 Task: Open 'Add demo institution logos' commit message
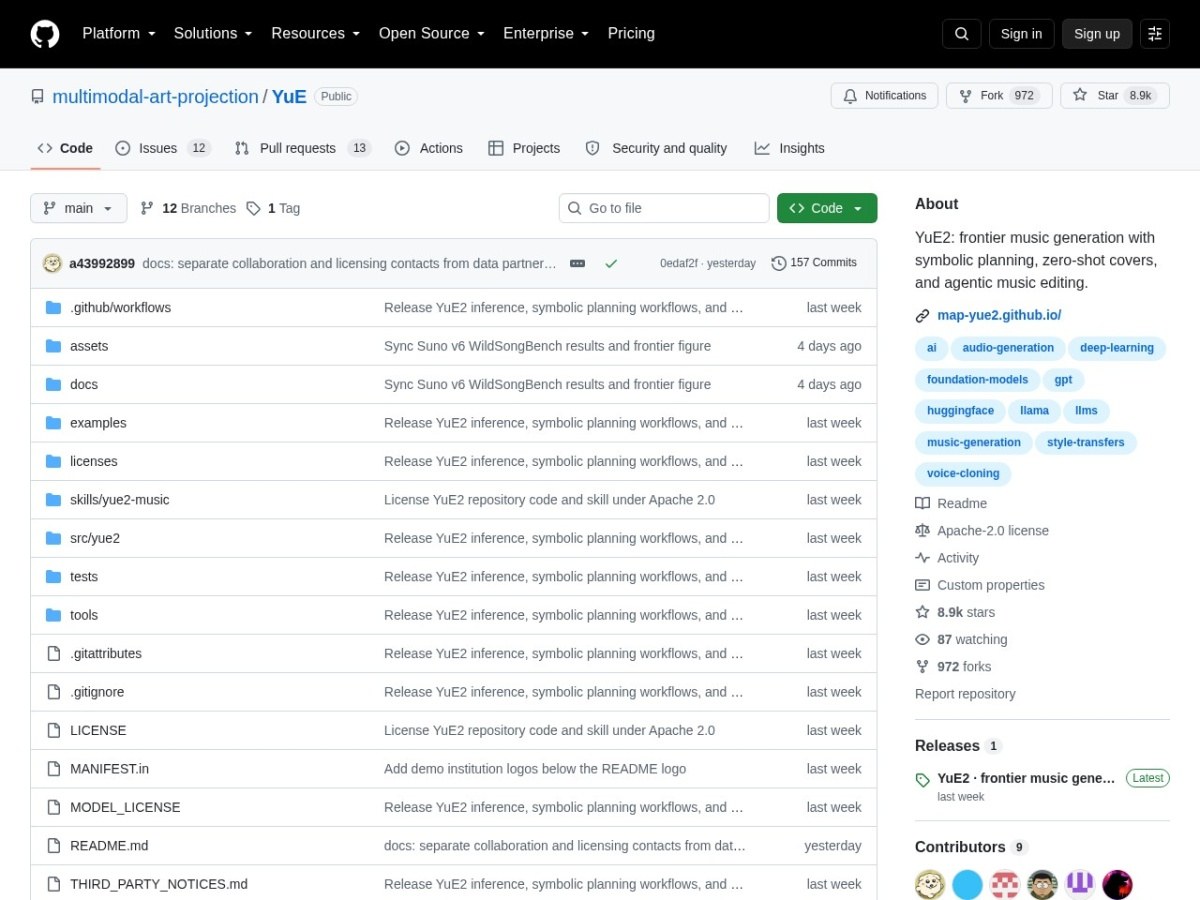coord(535,769)
